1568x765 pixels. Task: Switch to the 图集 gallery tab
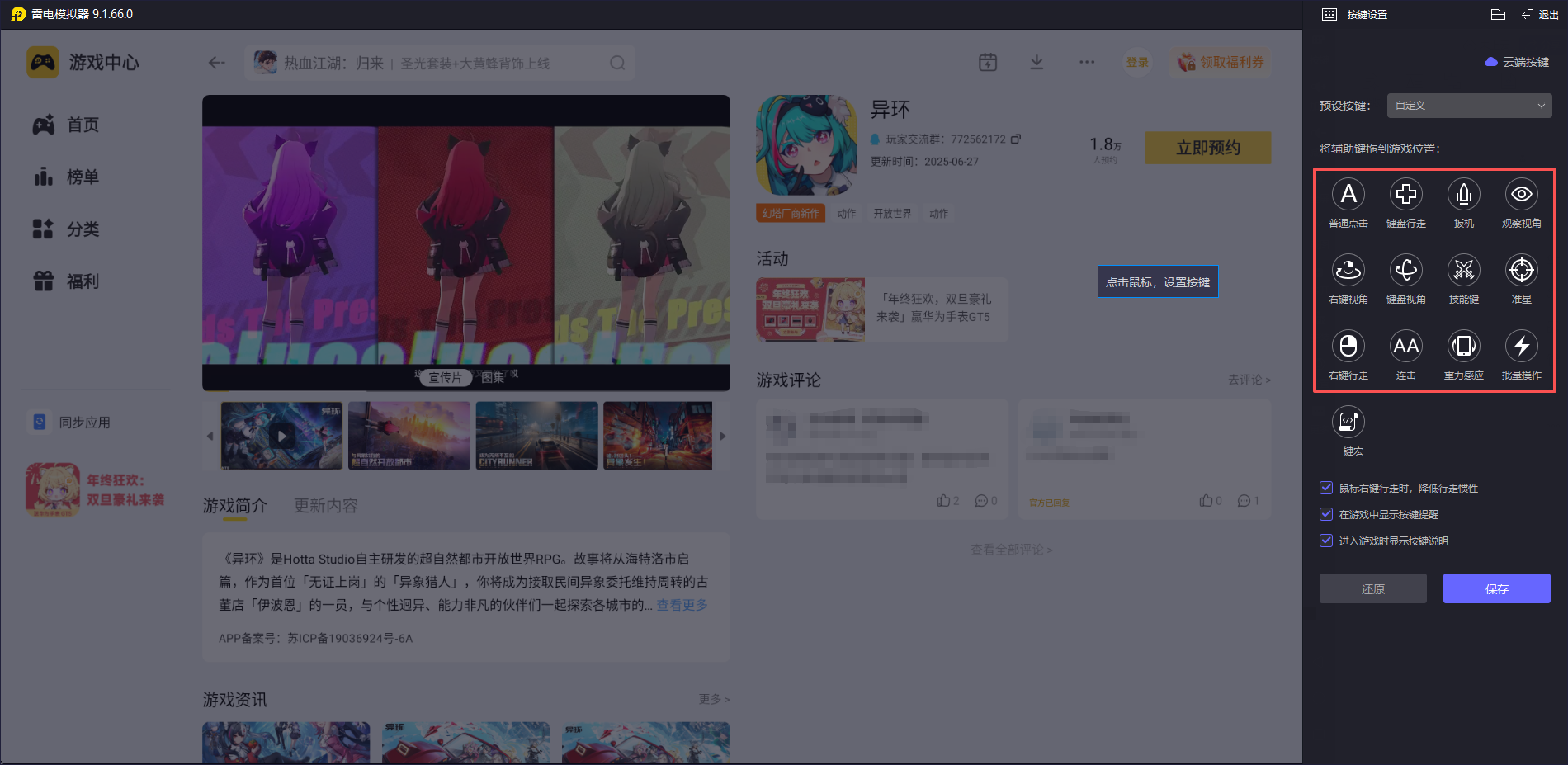[x=493, y=377]
